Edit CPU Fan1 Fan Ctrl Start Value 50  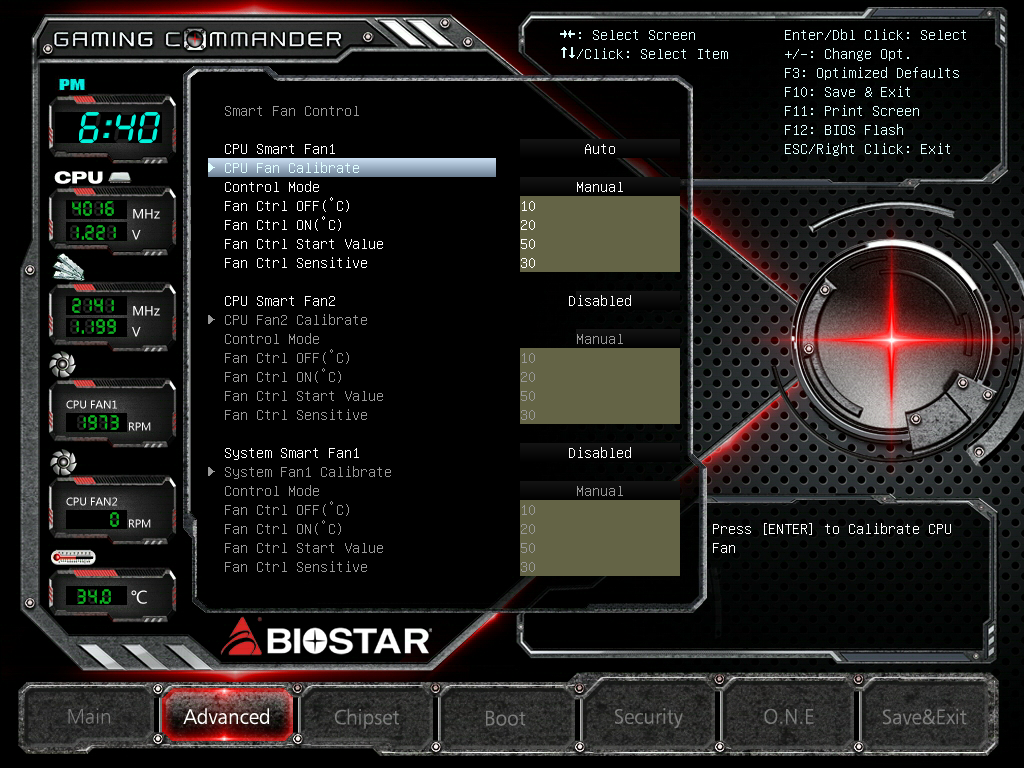tap(600, 244)
